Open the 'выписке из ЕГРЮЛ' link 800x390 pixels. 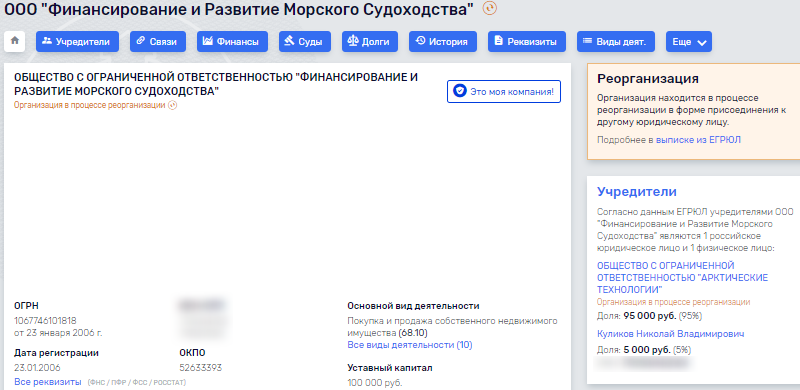coord(698,139)
